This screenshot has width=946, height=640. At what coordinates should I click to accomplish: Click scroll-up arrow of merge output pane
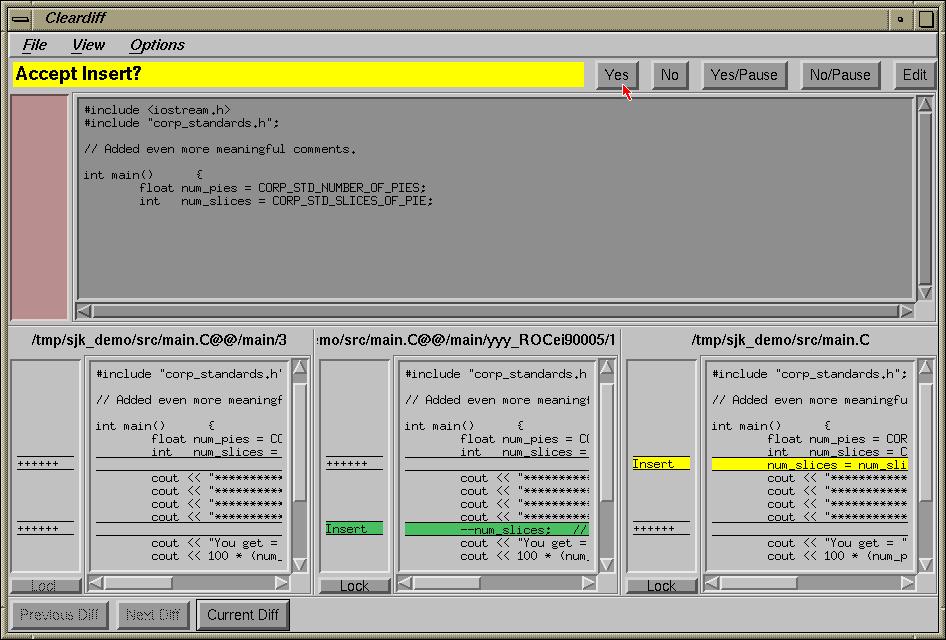click(x=924, y=104)
